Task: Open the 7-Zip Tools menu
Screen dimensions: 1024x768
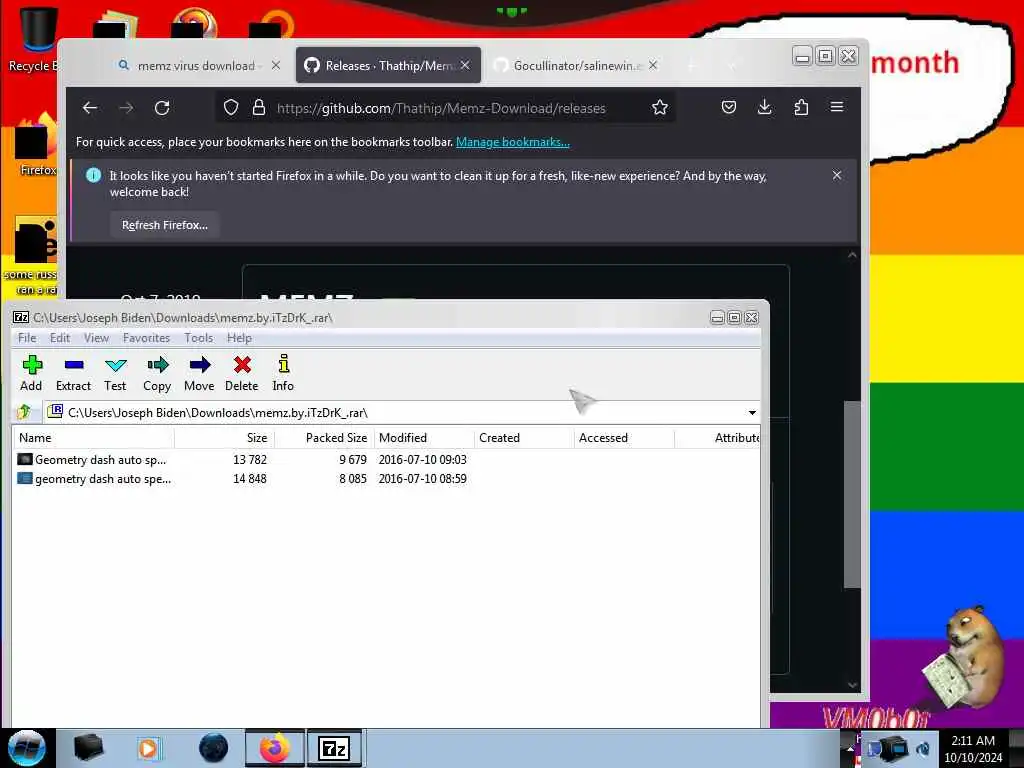Action: 199,338
